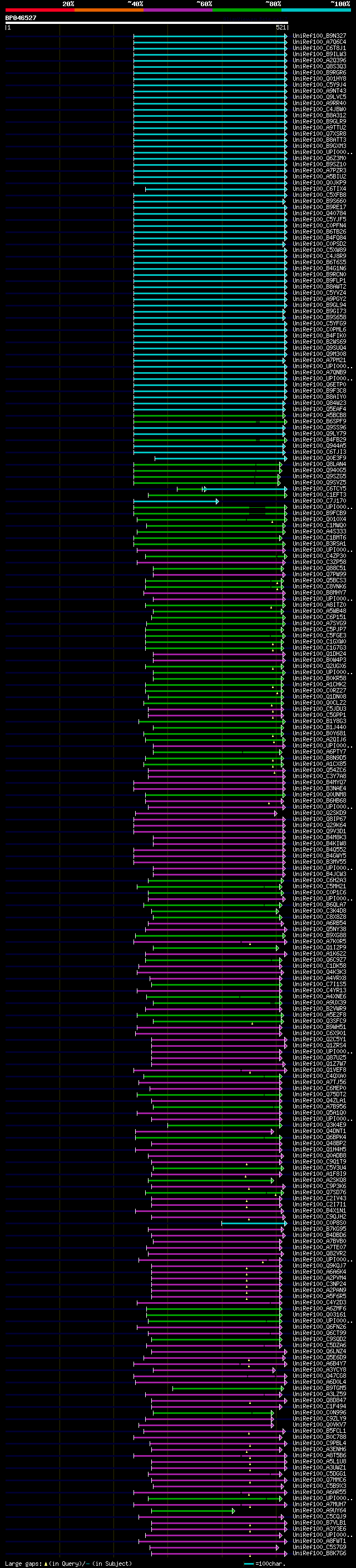Click the cyan alignment bar for UniRef100_C6TCY5
This screenshot has width=356, height=1568.
(x=246, y=489)
